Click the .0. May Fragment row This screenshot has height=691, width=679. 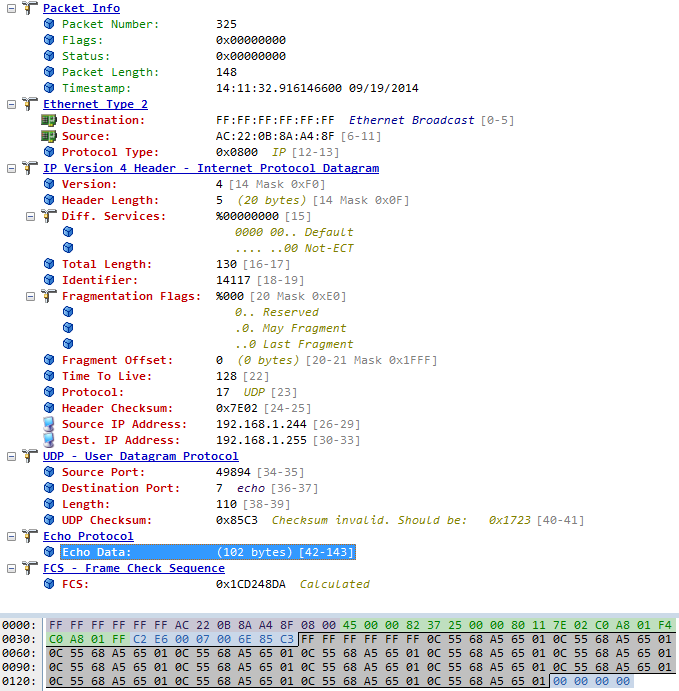[290, 328]
